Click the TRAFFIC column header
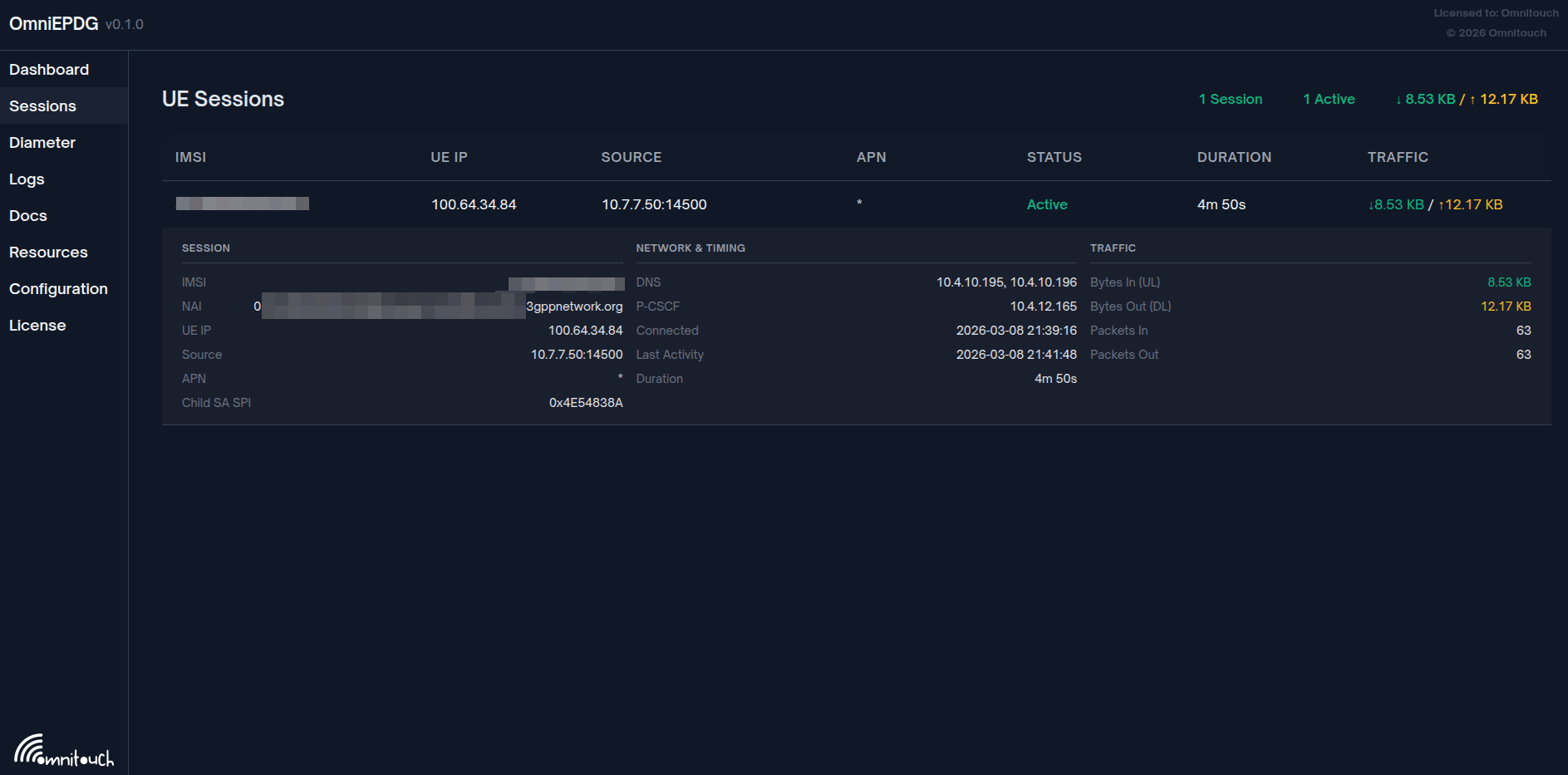This screenshot has width=1568, height=775. tap(1398, 157)
